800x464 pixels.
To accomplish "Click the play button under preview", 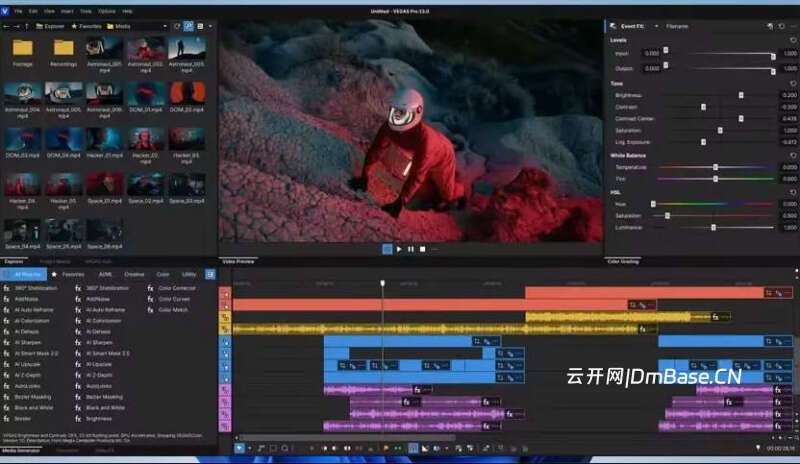I will pyautogui.click(x=399, y=249).
